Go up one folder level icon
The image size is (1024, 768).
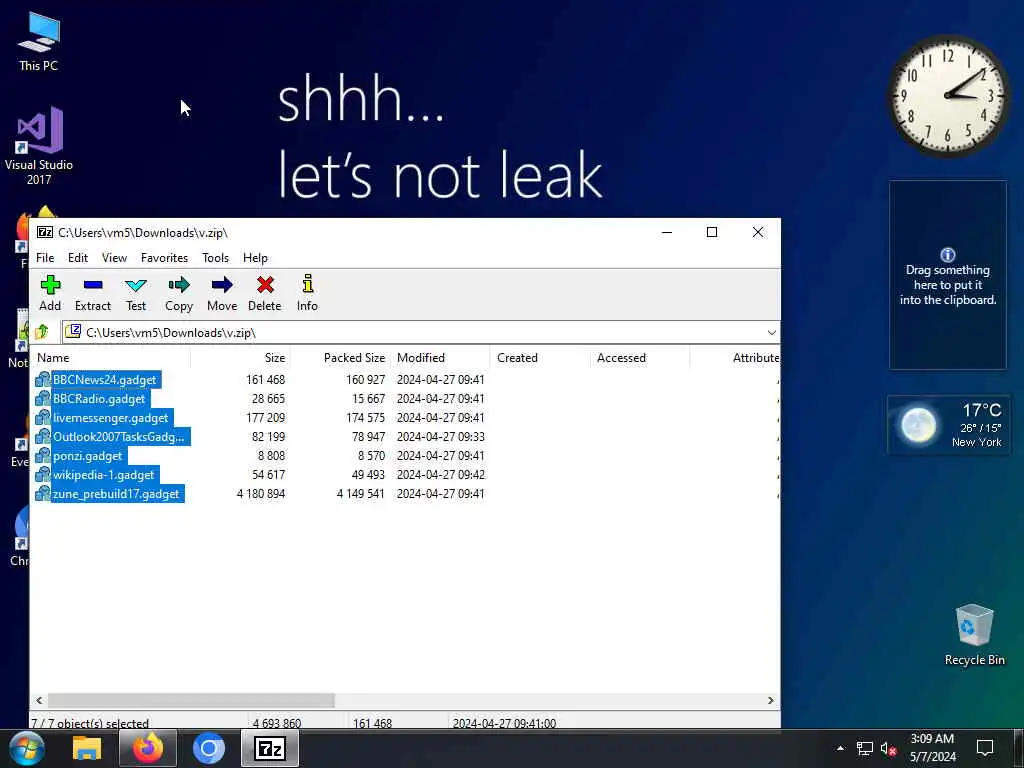pyautogui.click(x=42, y=332)
